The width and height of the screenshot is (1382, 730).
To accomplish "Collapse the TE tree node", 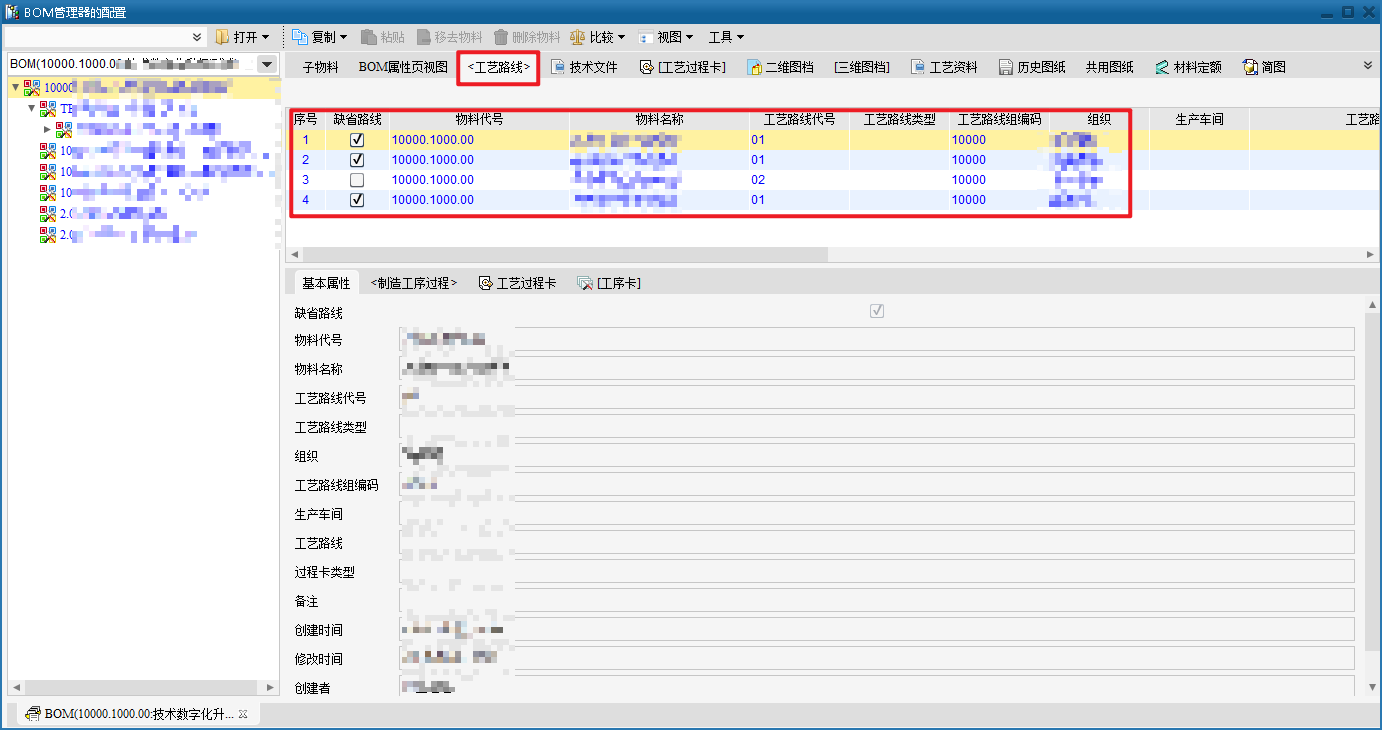I will click(x=31, y=108).
